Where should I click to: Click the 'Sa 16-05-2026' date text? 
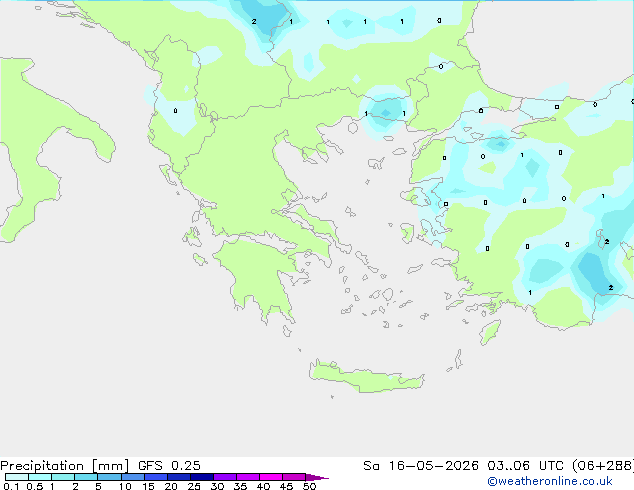tap(421, 466)
